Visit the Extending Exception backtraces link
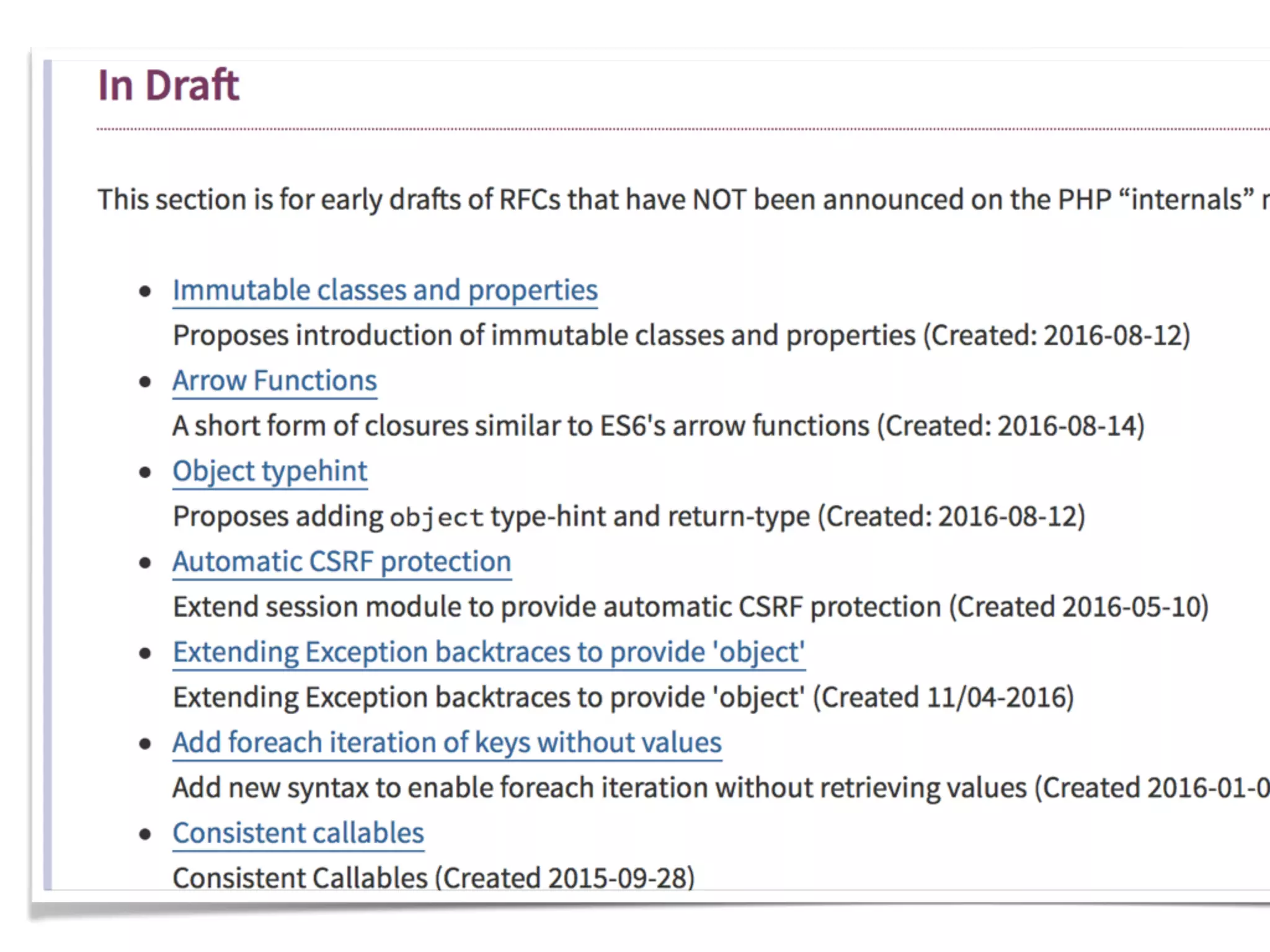 489,653
